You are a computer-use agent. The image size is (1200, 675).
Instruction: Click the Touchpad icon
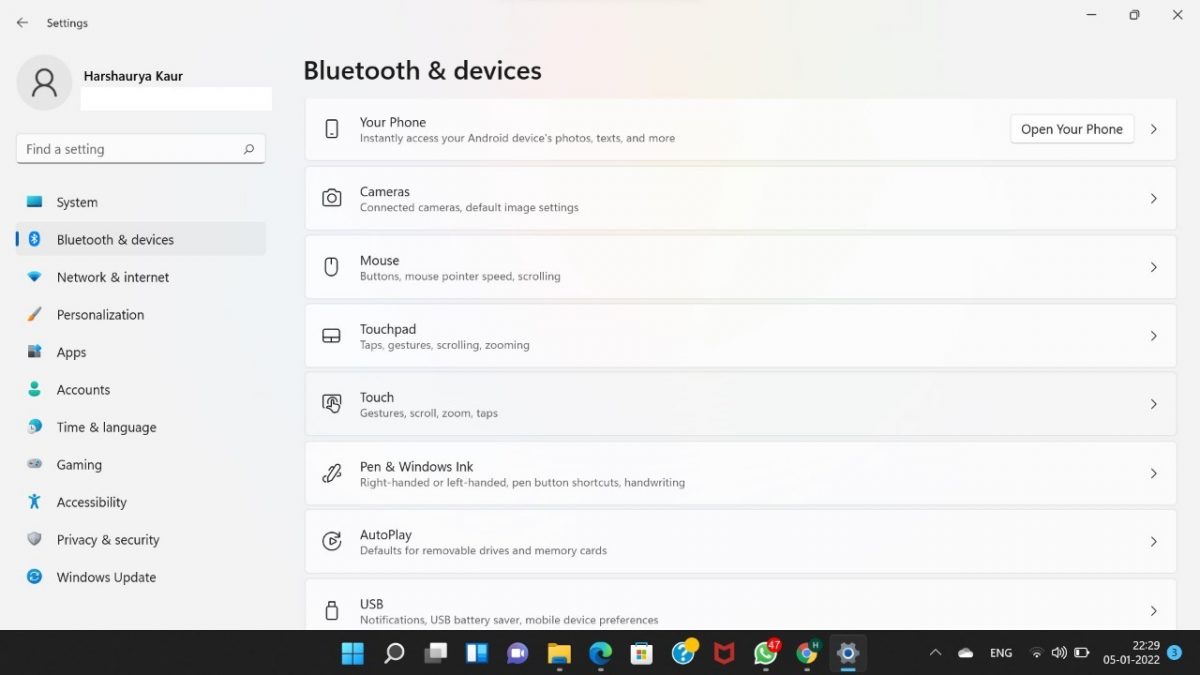332,336
